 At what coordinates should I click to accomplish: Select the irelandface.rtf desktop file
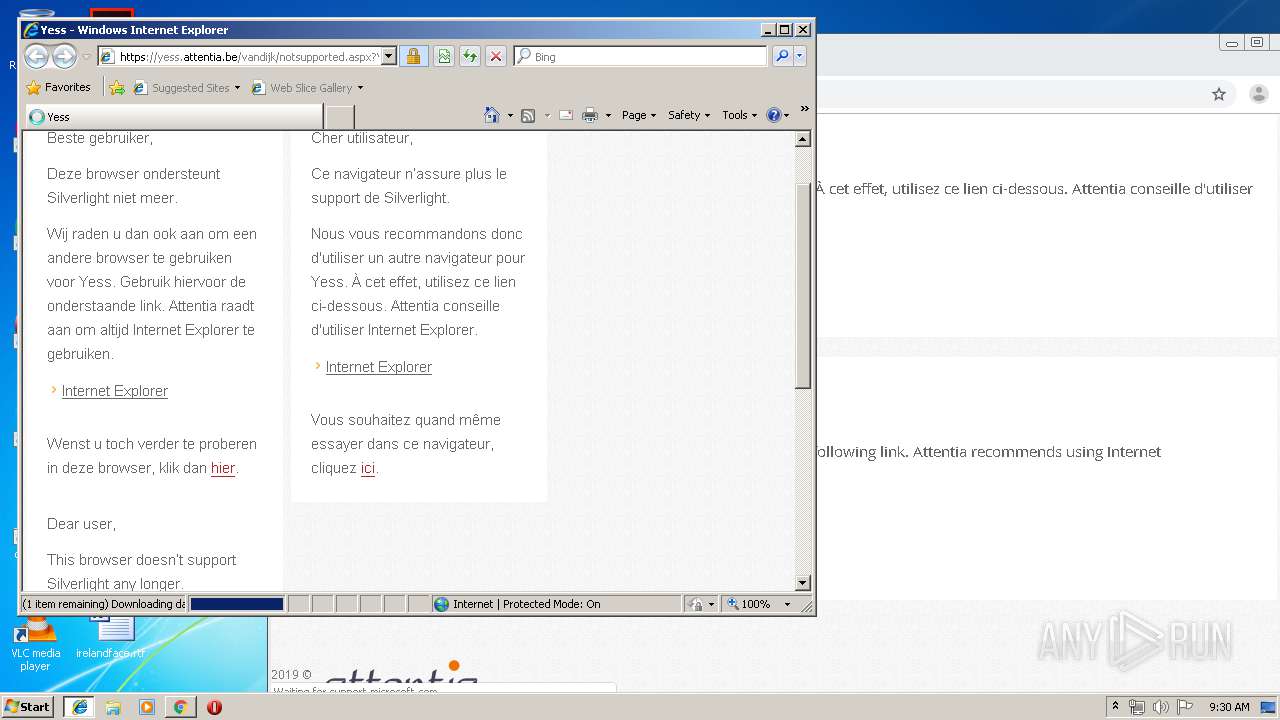point(111,638)
